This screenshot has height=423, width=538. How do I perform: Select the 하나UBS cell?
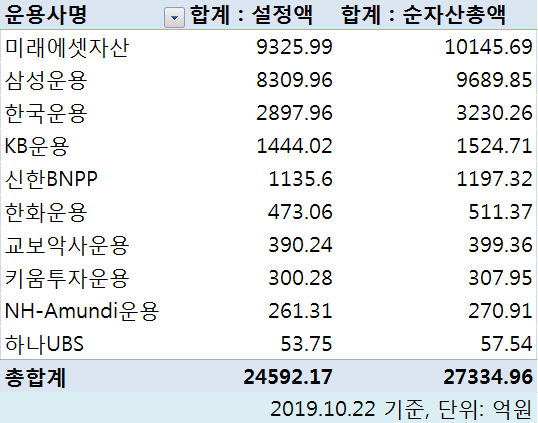point(44,344)
